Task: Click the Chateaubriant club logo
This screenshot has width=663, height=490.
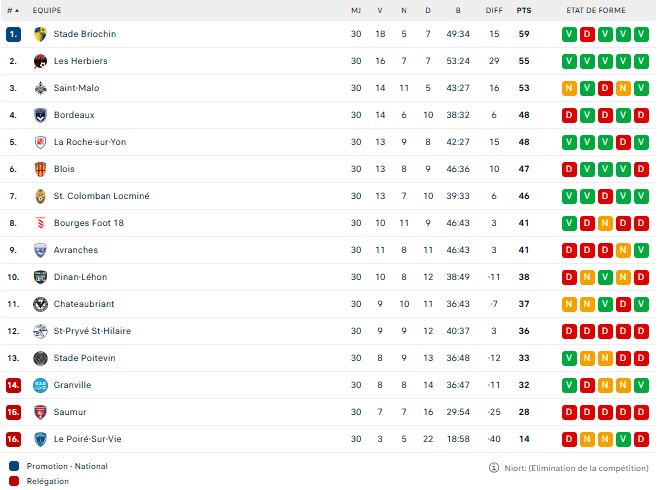Action: 40,304
